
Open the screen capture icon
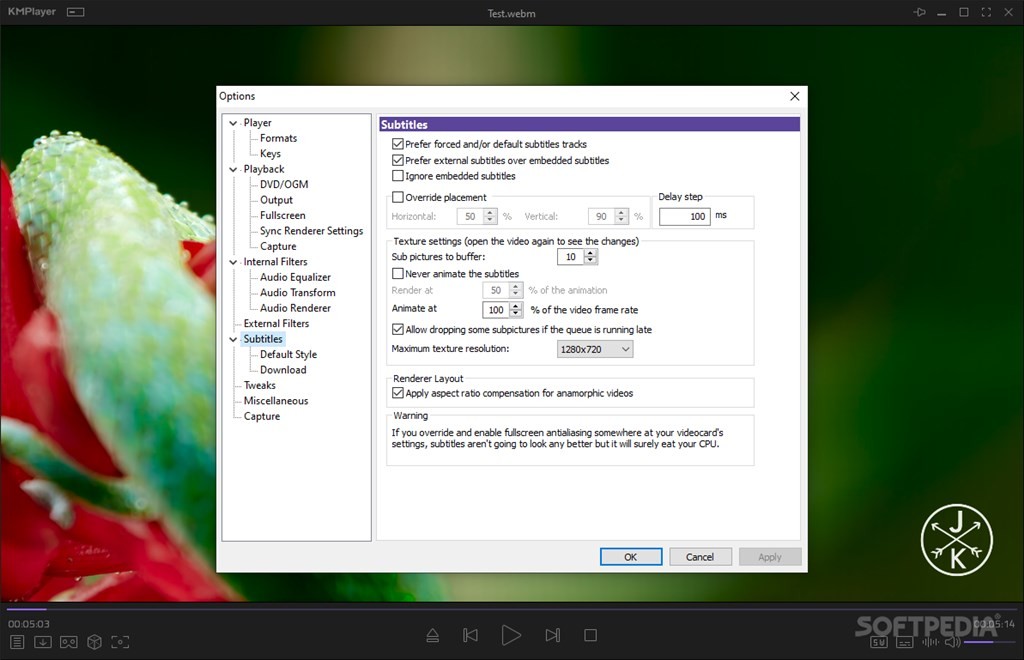click(121, 642)
